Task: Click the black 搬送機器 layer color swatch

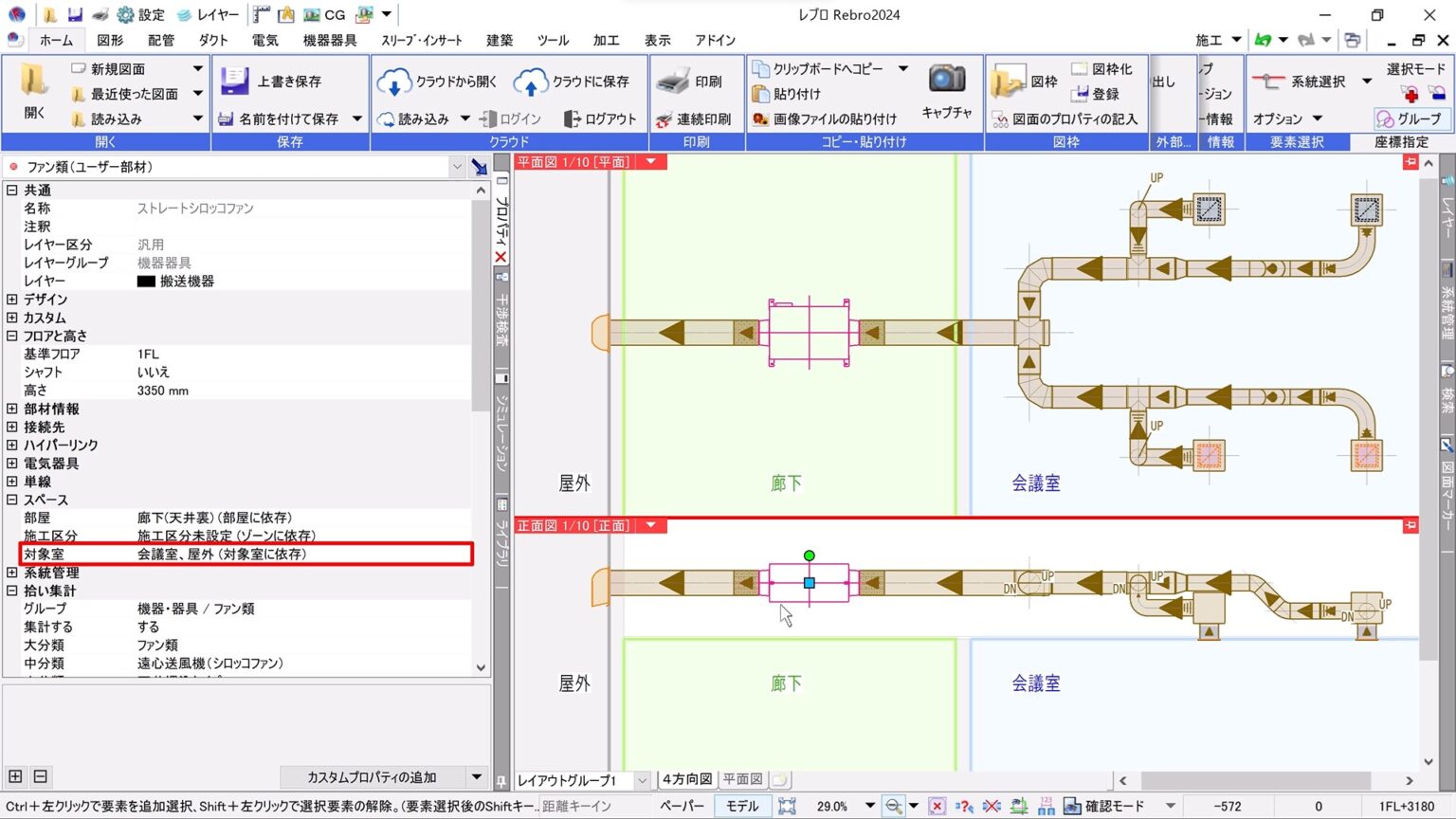Action: coord(146,282)
